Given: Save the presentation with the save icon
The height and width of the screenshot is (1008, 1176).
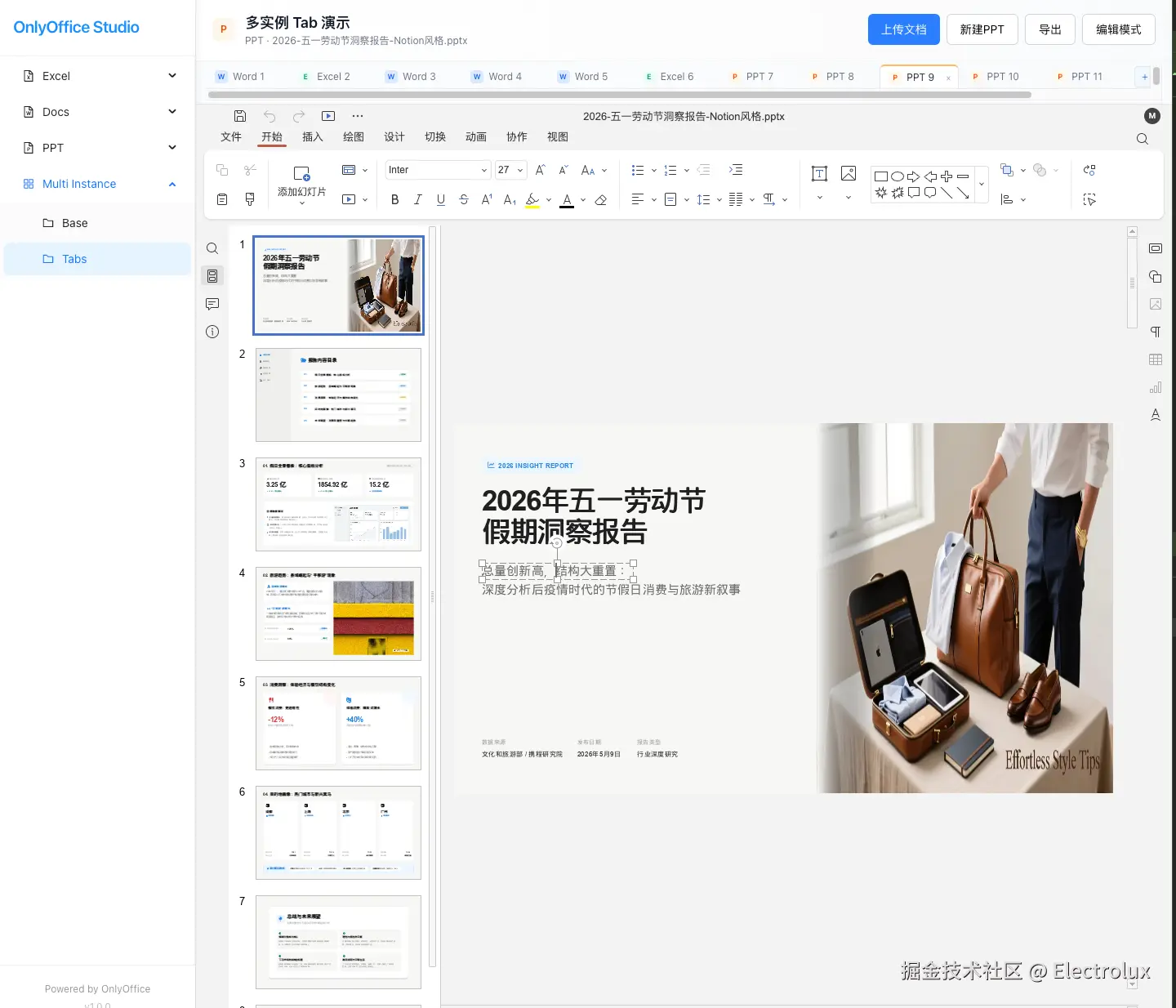Looking at the screenshot, I should (240, 116).
